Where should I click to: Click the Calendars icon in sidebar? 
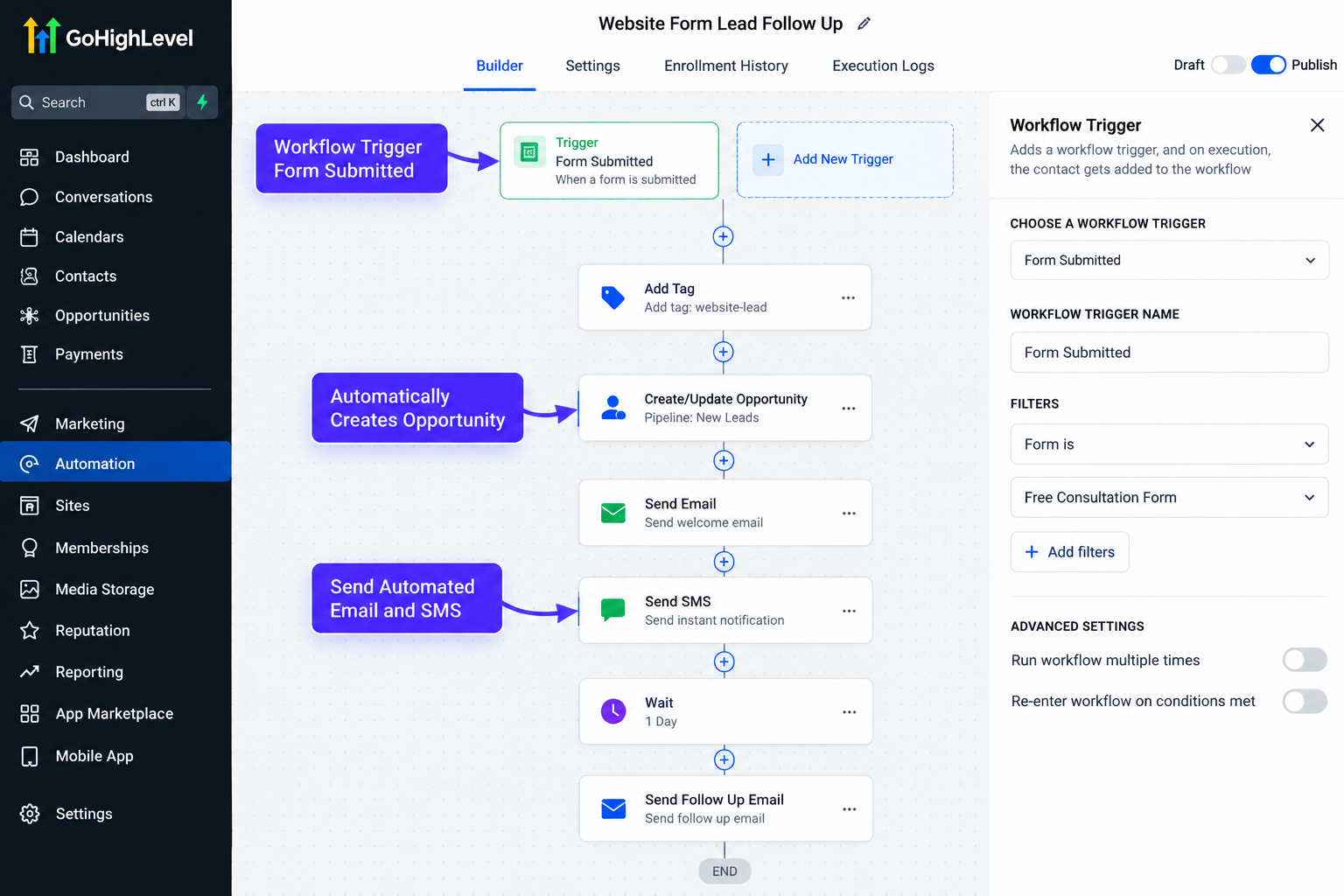pos(30,237)
